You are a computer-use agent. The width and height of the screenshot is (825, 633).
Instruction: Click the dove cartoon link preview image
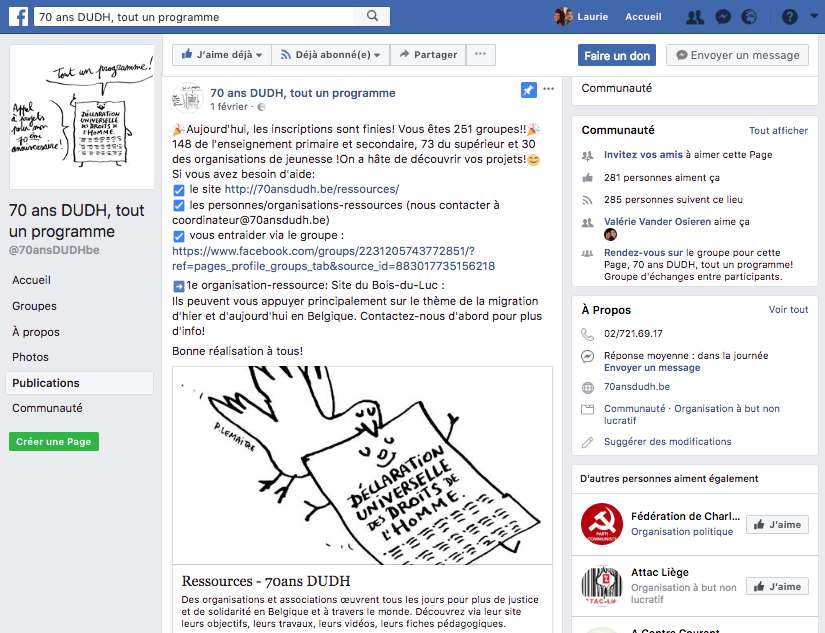[x=362, y=465]
